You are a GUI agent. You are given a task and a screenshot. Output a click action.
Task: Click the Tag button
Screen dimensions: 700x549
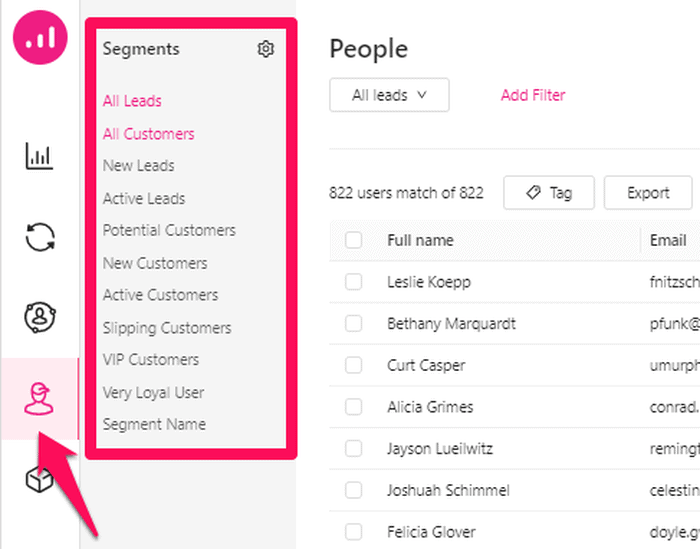[549, 193]
